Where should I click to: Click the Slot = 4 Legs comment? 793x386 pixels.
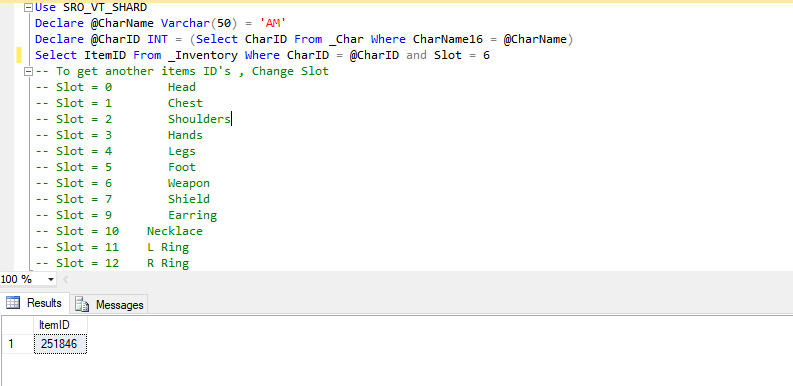coord(115,151)
